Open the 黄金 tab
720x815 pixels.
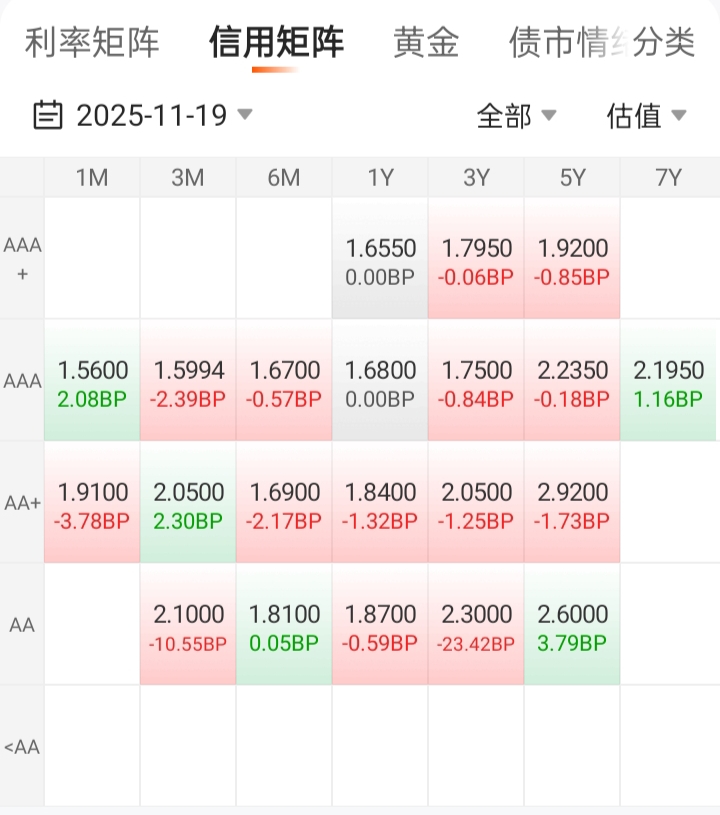pyautogui.click(x=426, y=43)
